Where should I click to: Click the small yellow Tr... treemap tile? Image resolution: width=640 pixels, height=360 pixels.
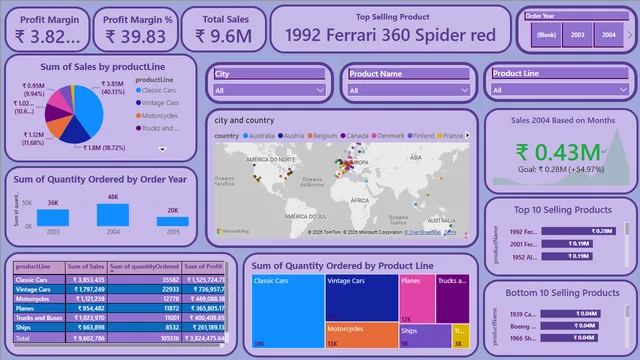[461, 336]
